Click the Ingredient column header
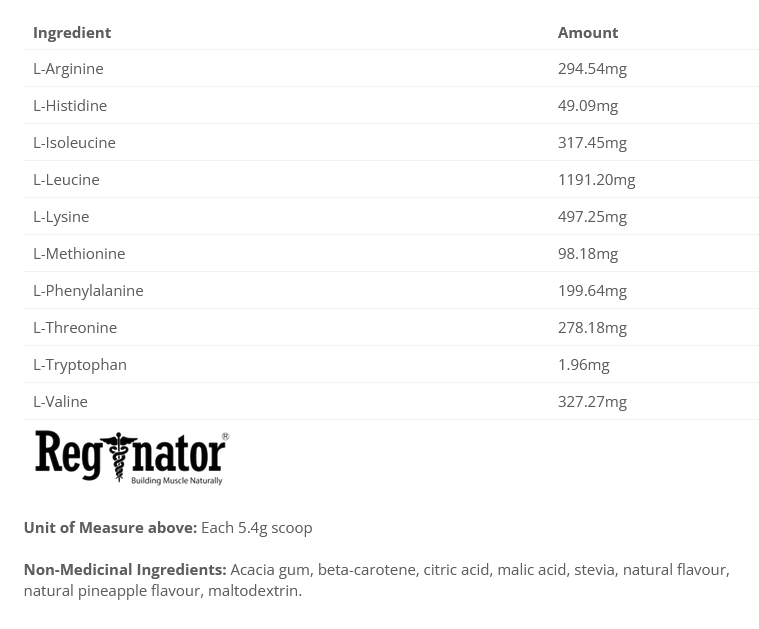 72,32
